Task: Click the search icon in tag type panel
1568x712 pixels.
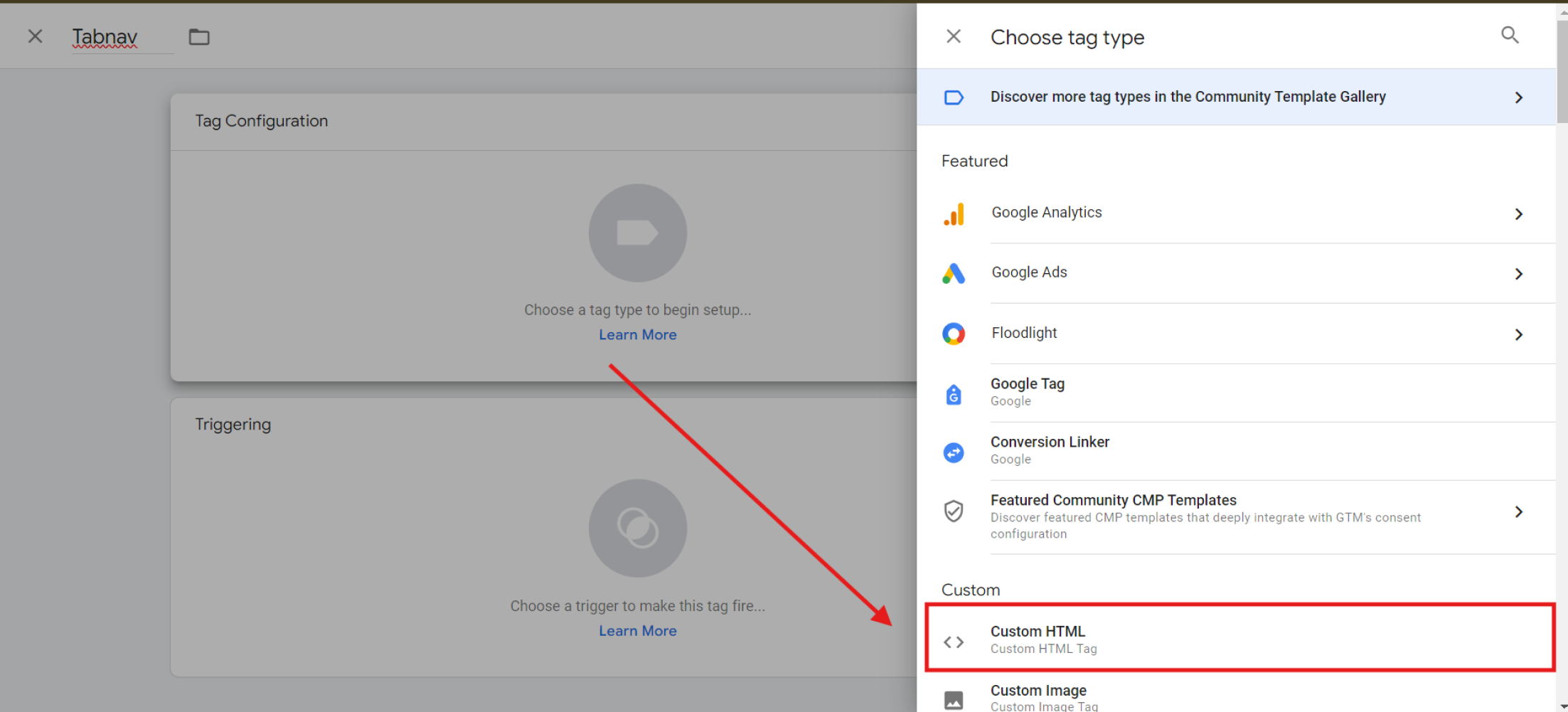Action: point(1509,36)
